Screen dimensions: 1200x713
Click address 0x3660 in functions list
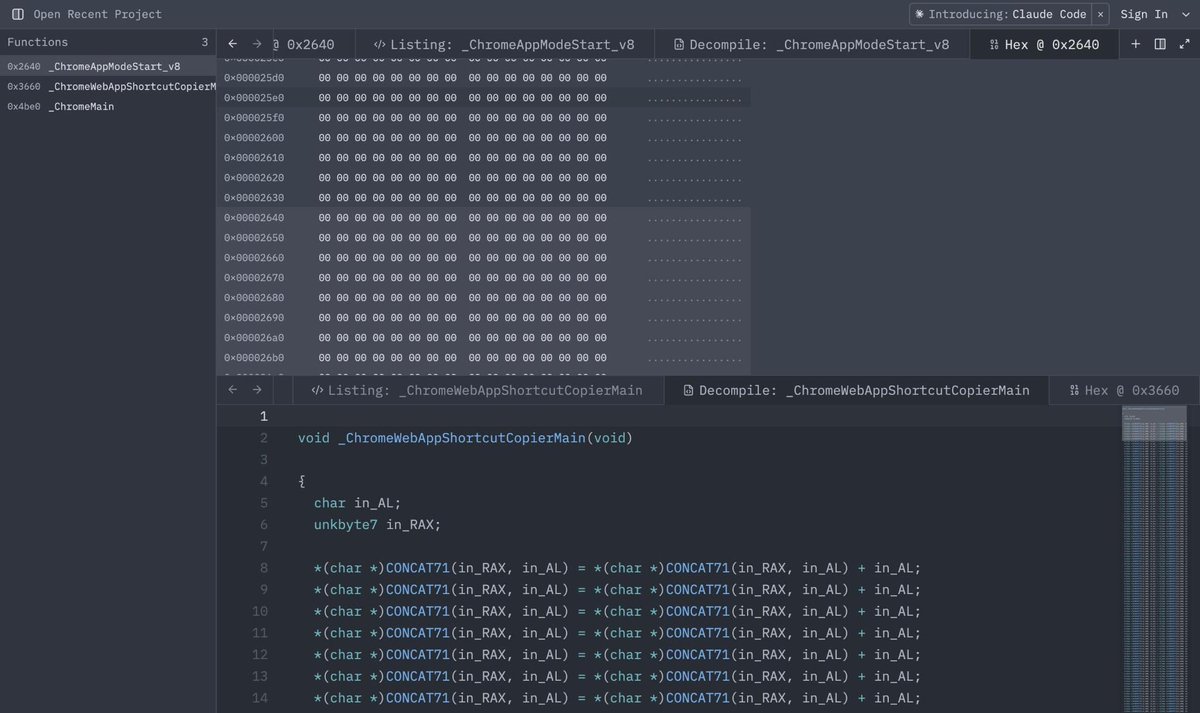pos(24,86)
